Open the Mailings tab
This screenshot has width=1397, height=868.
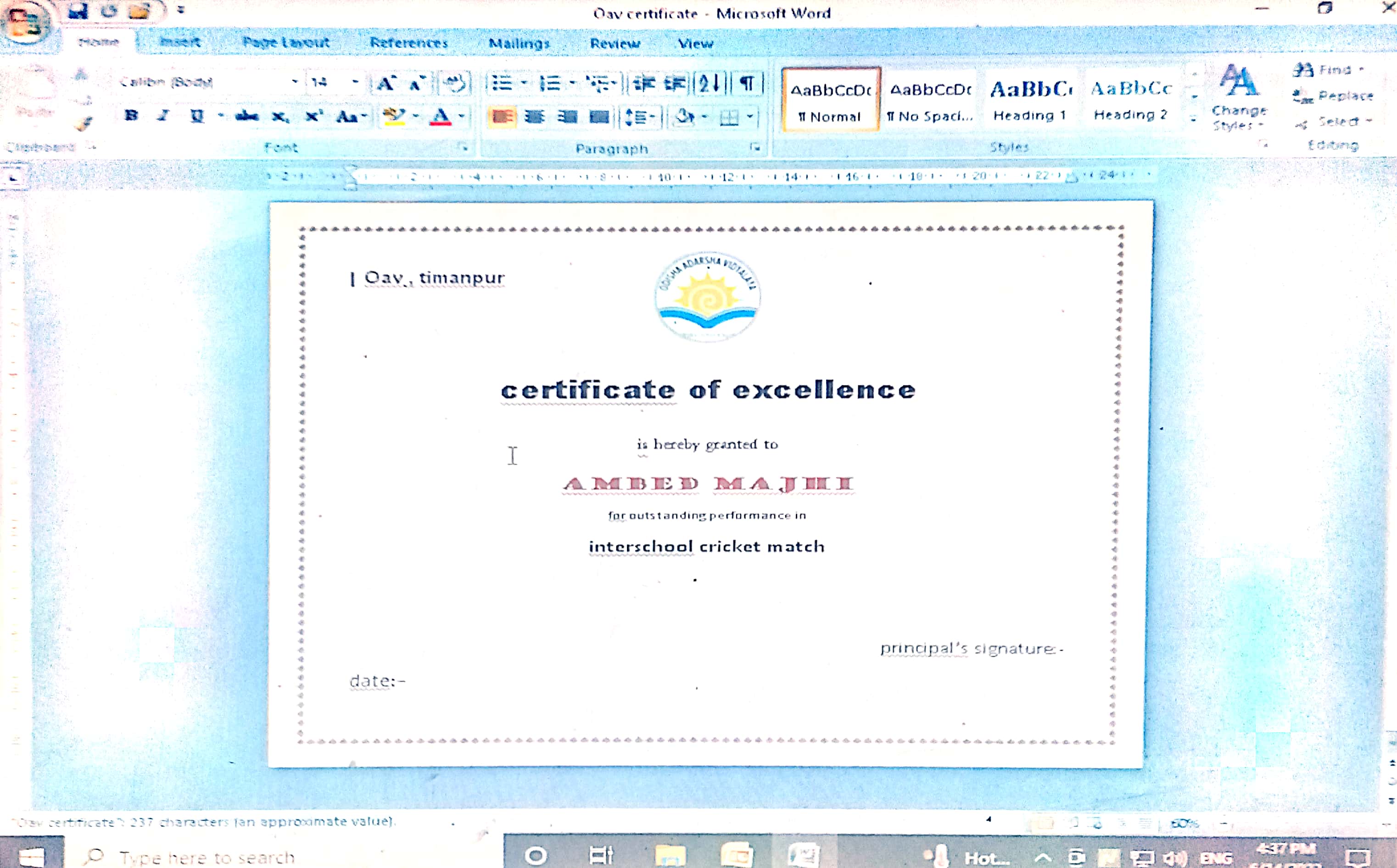[x=519, y=43]
